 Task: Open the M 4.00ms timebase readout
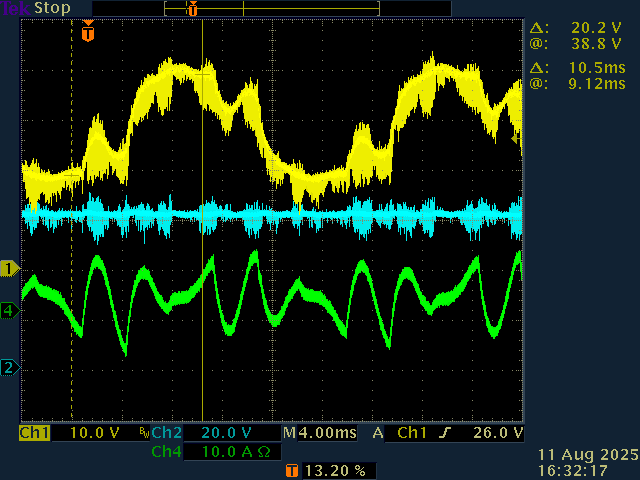[x=322, y=433]
